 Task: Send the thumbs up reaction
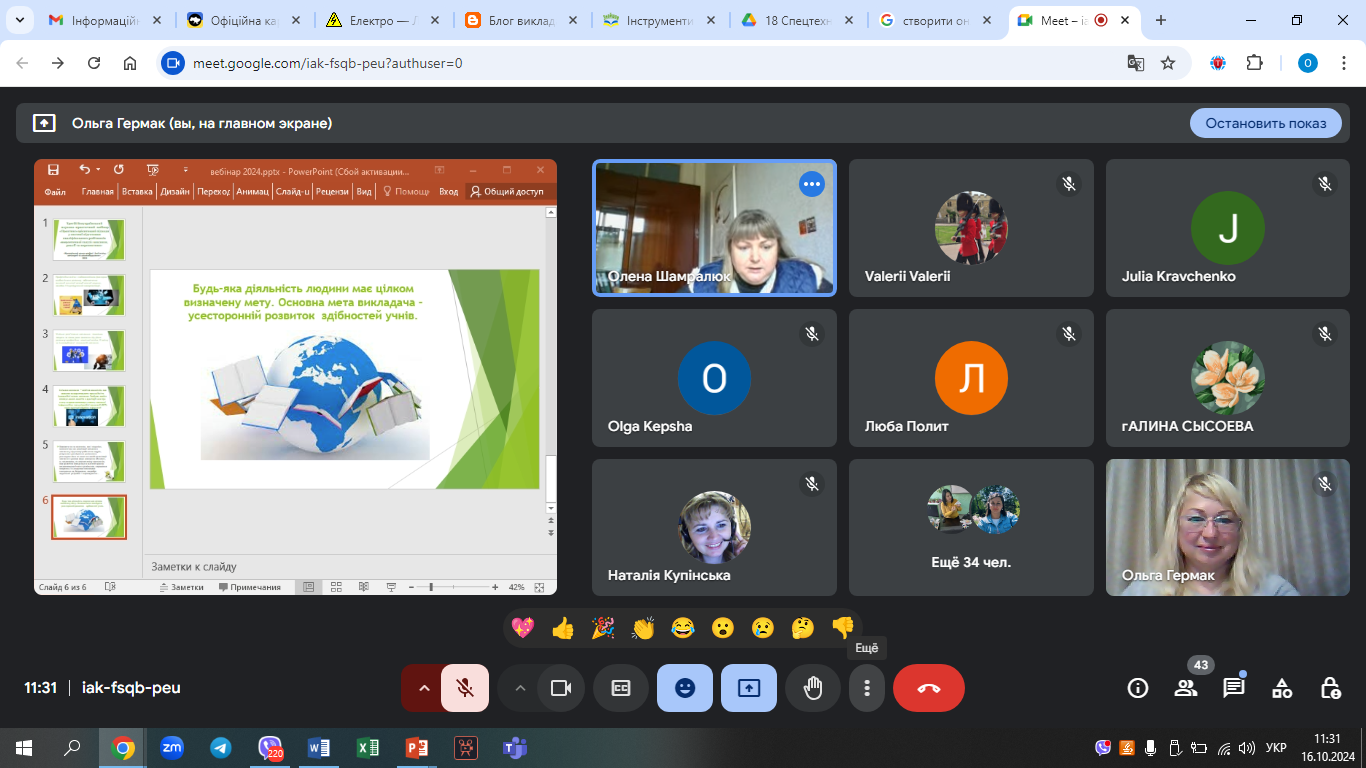[563, 628]
